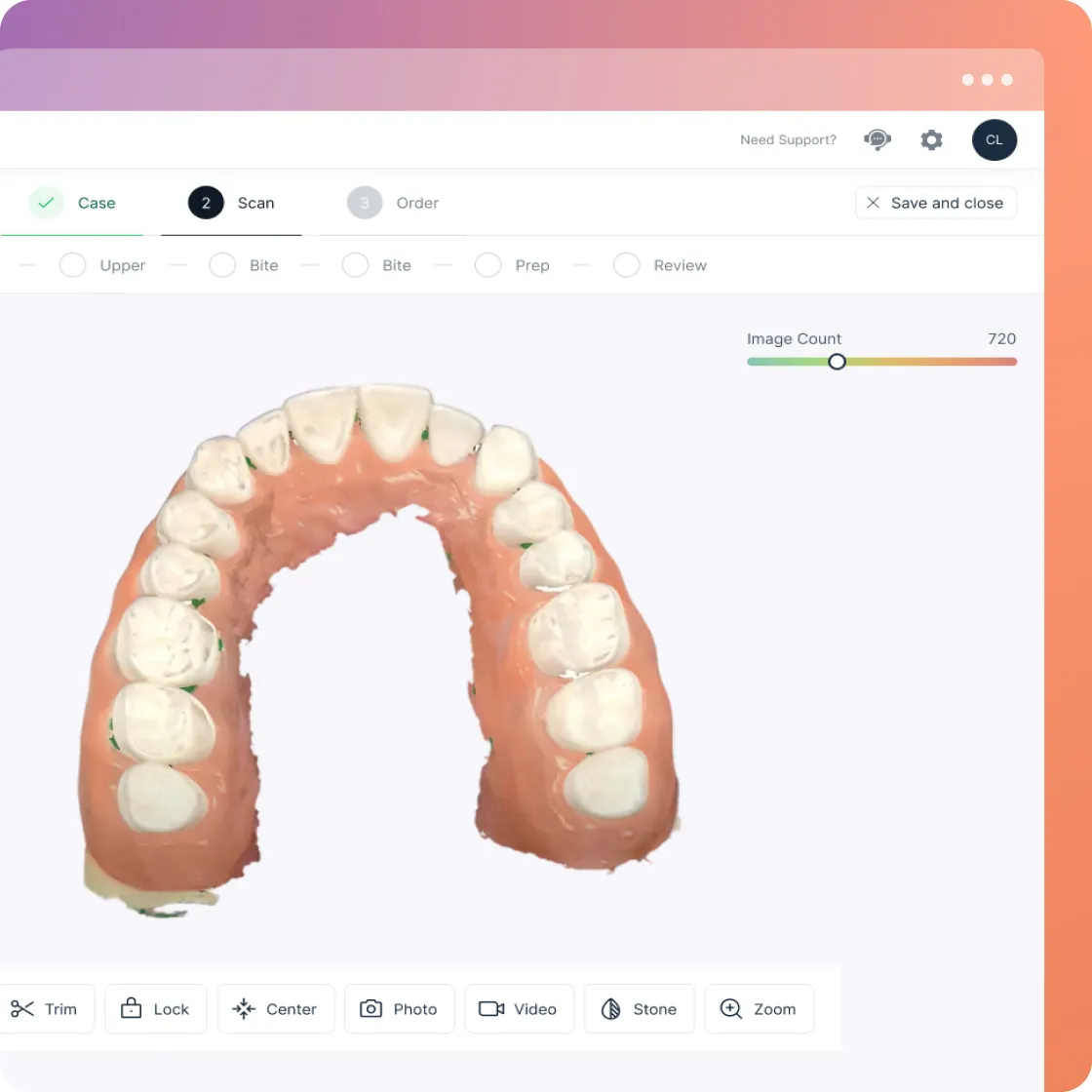Select the first Bite scan stage
1092x1092 pixels.
[x=244, y=265]
